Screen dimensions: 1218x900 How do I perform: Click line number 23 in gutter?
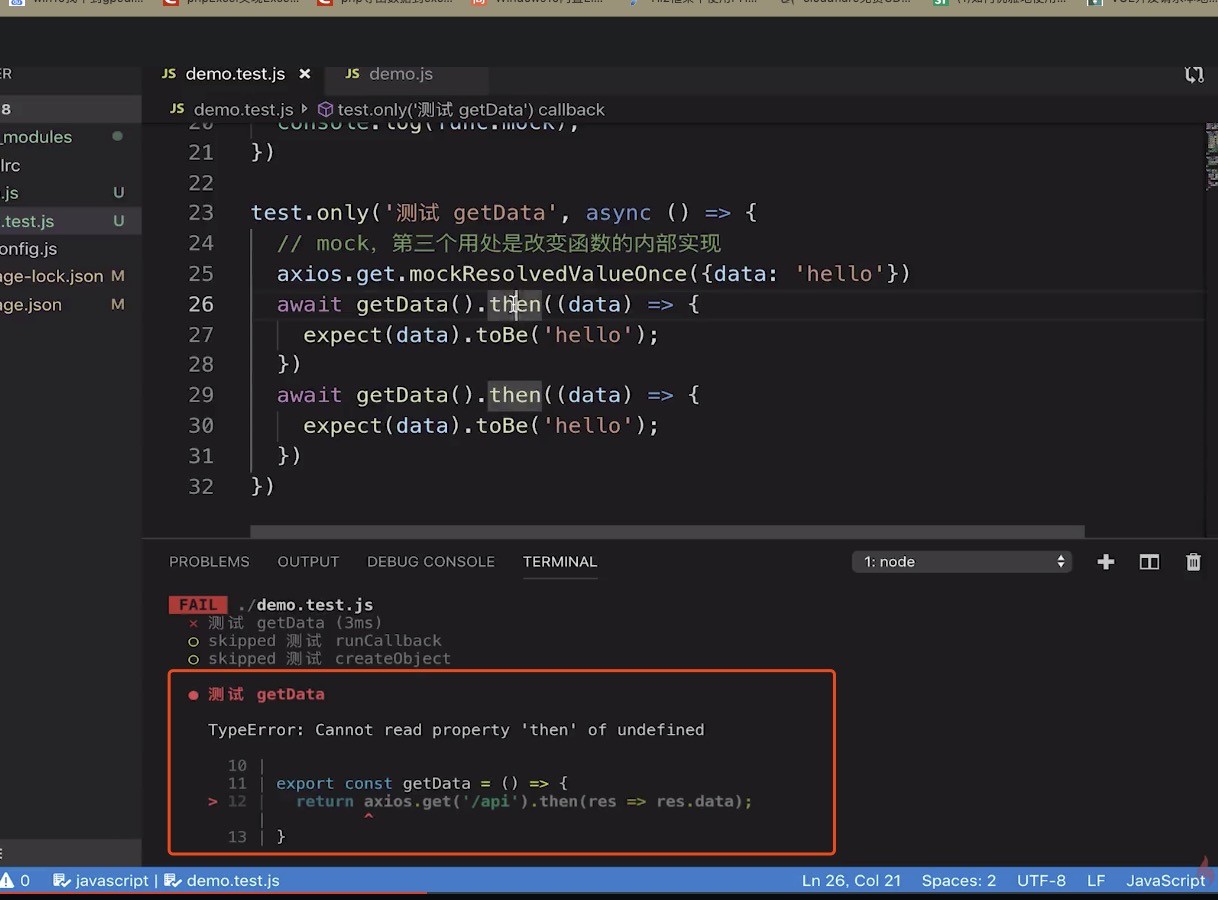pyautogui.click(x=201, y=213)
